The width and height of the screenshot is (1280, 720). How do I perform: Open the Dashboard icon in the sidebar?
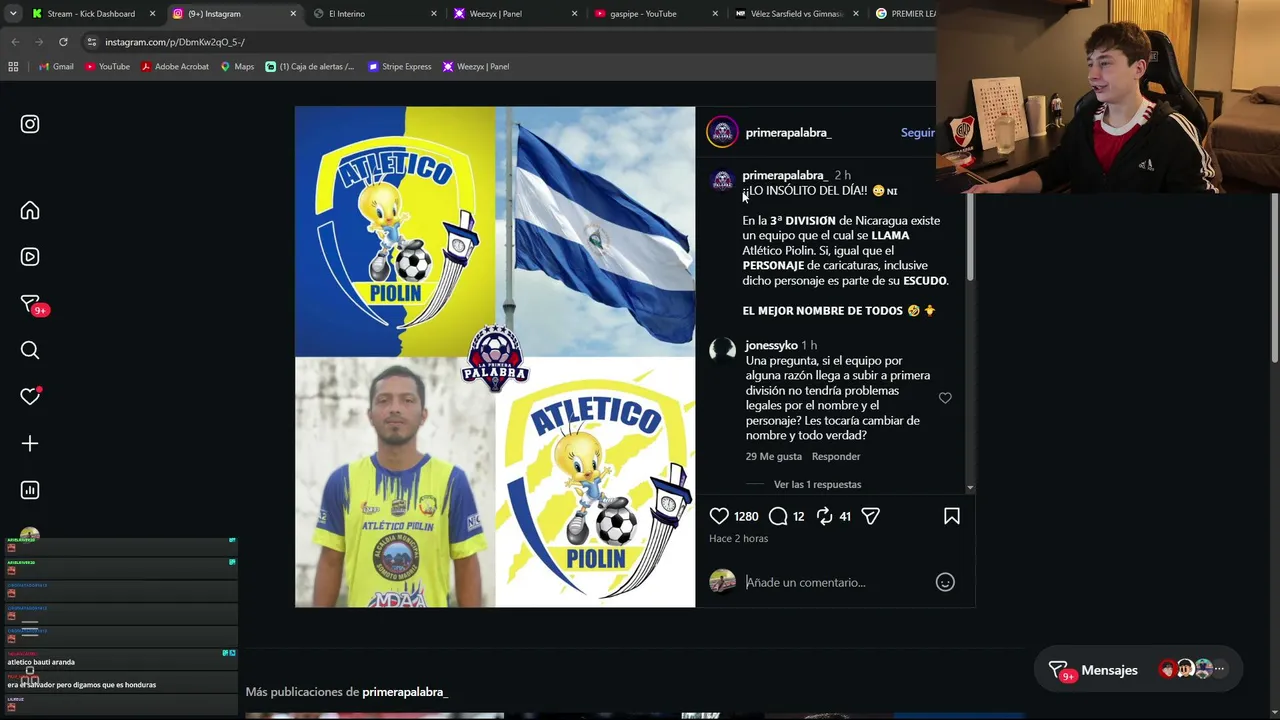(x=30, y=490)
